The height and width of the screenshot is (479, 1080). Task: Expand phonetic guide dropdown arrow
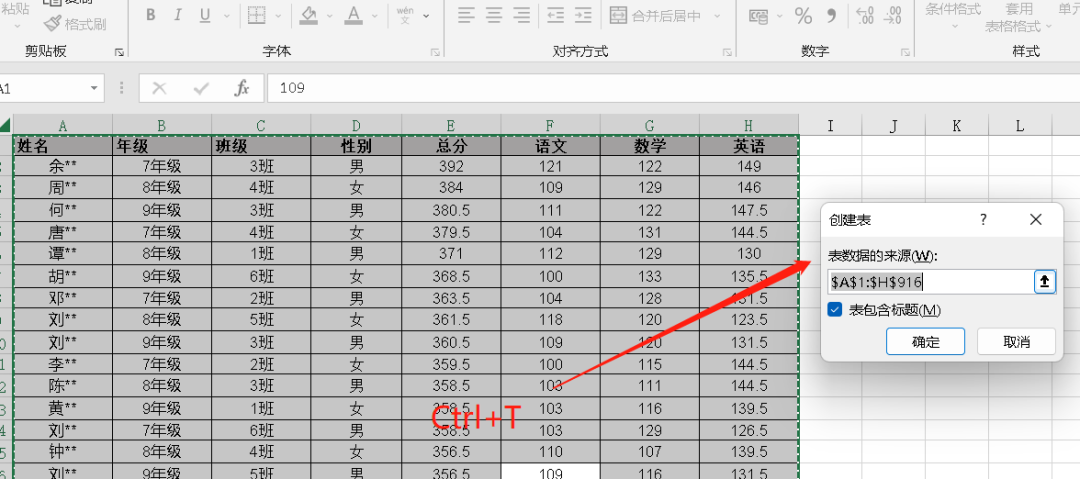click(x=426, y=16)
